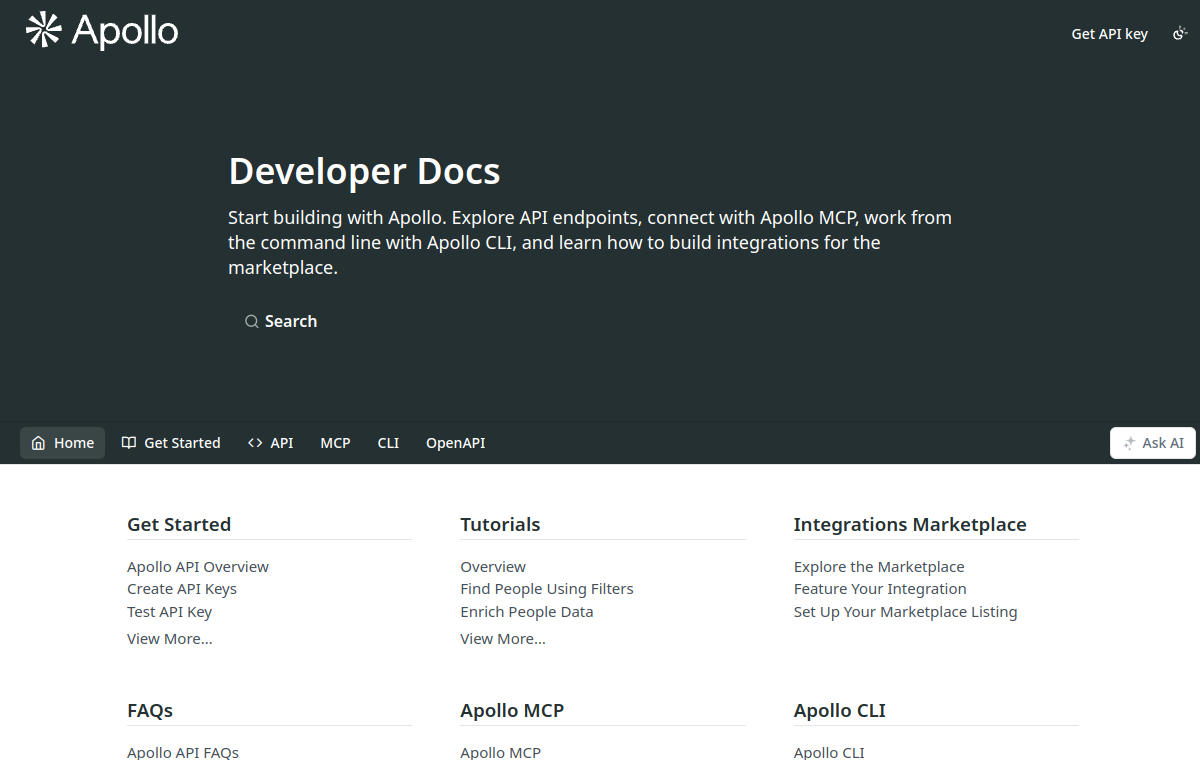Open the Apollo API FAQs link
1200x760 pixels.
click(183, 752)
